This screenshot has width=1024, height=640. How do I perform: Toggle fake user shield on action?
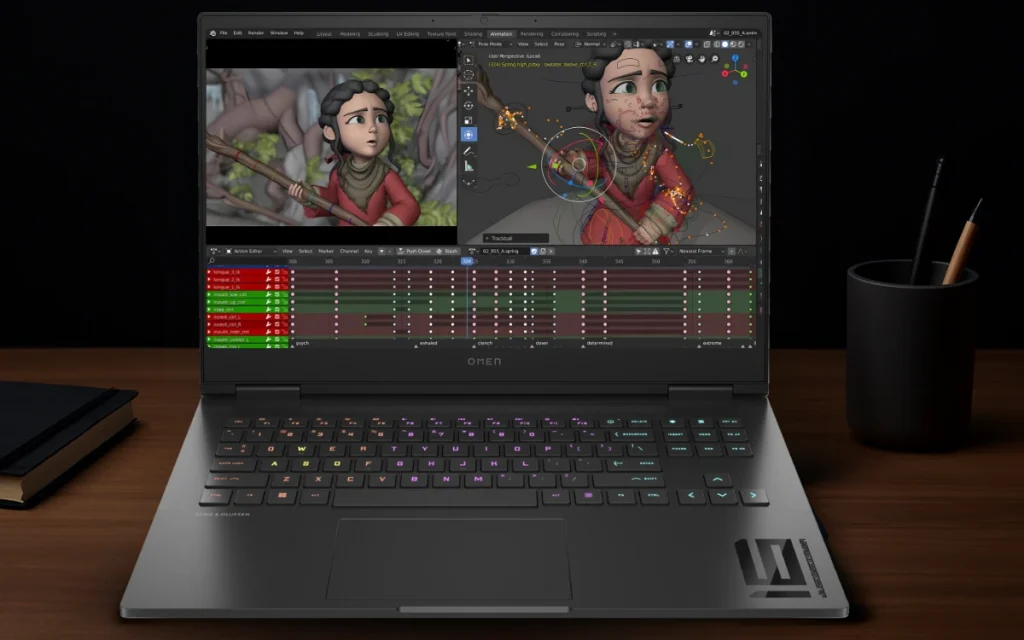click(534, 251)
